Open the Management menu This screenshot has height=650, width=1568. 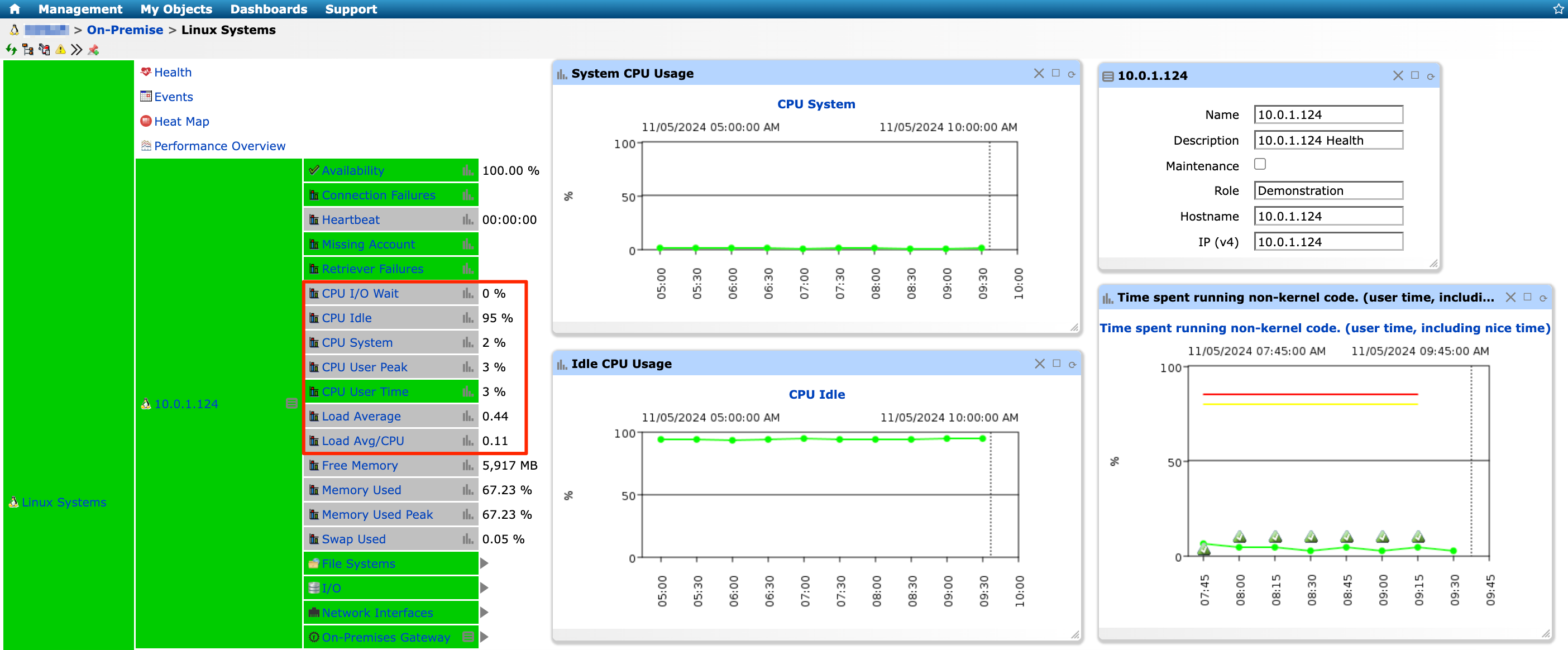coord(80,8)
